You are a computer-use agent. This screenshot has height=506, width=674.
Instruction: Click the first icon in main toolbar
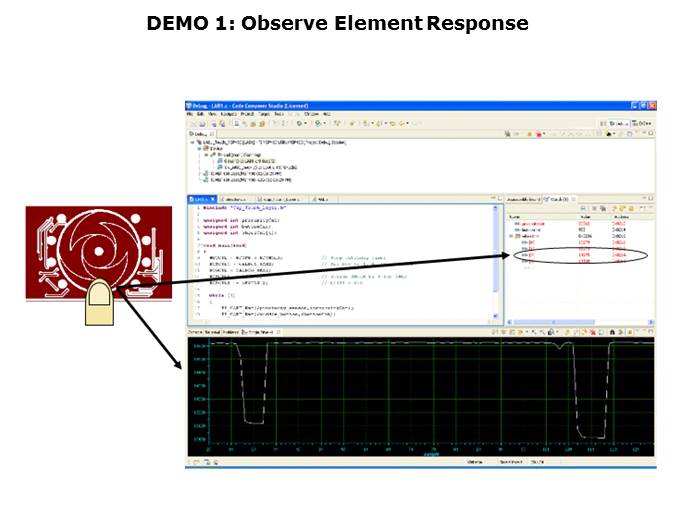pyautogui.click(x=191, y=123)
